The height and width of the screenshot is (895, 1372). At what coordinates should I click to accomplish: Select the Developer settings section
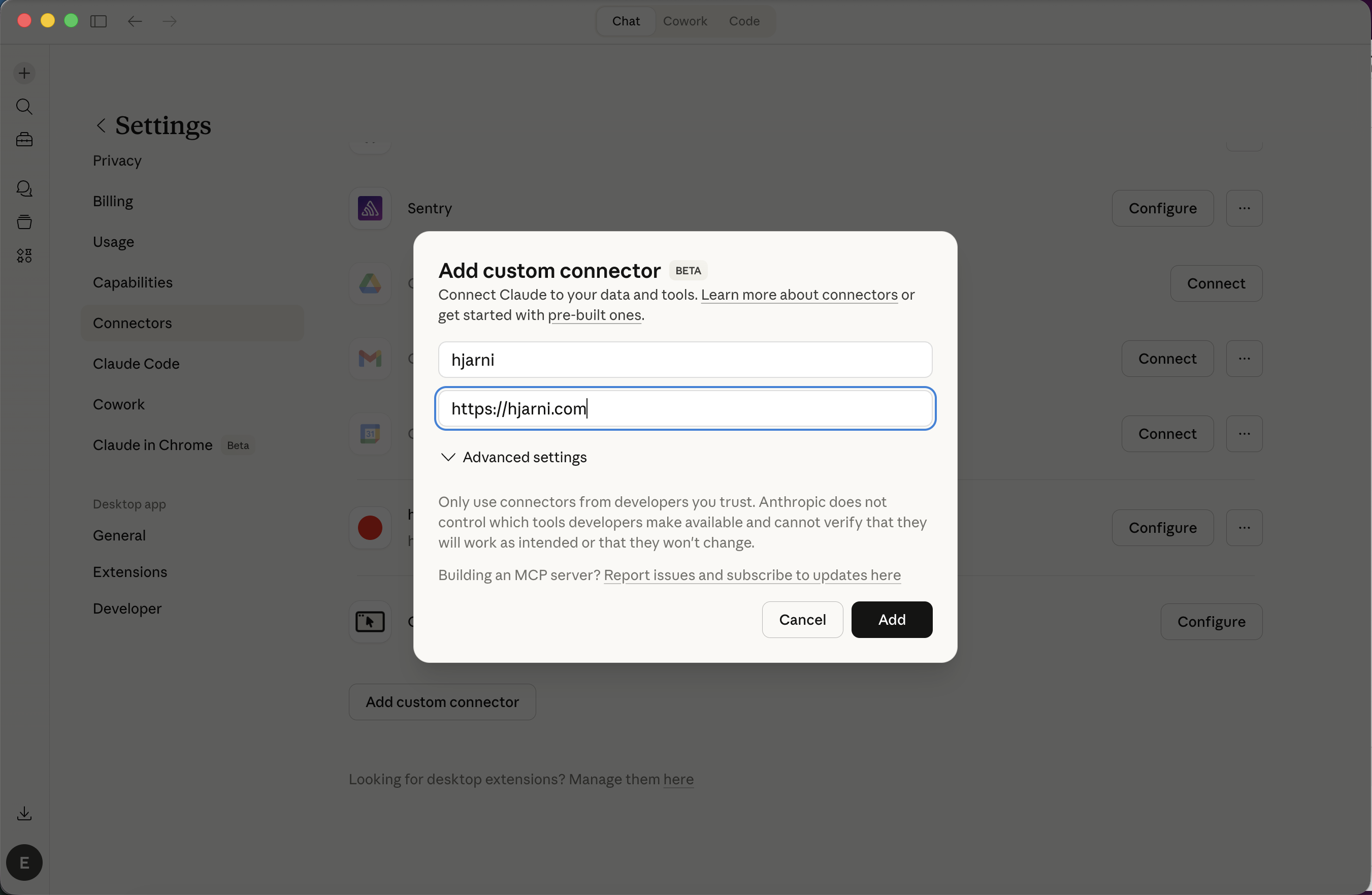tap(127, 609)
